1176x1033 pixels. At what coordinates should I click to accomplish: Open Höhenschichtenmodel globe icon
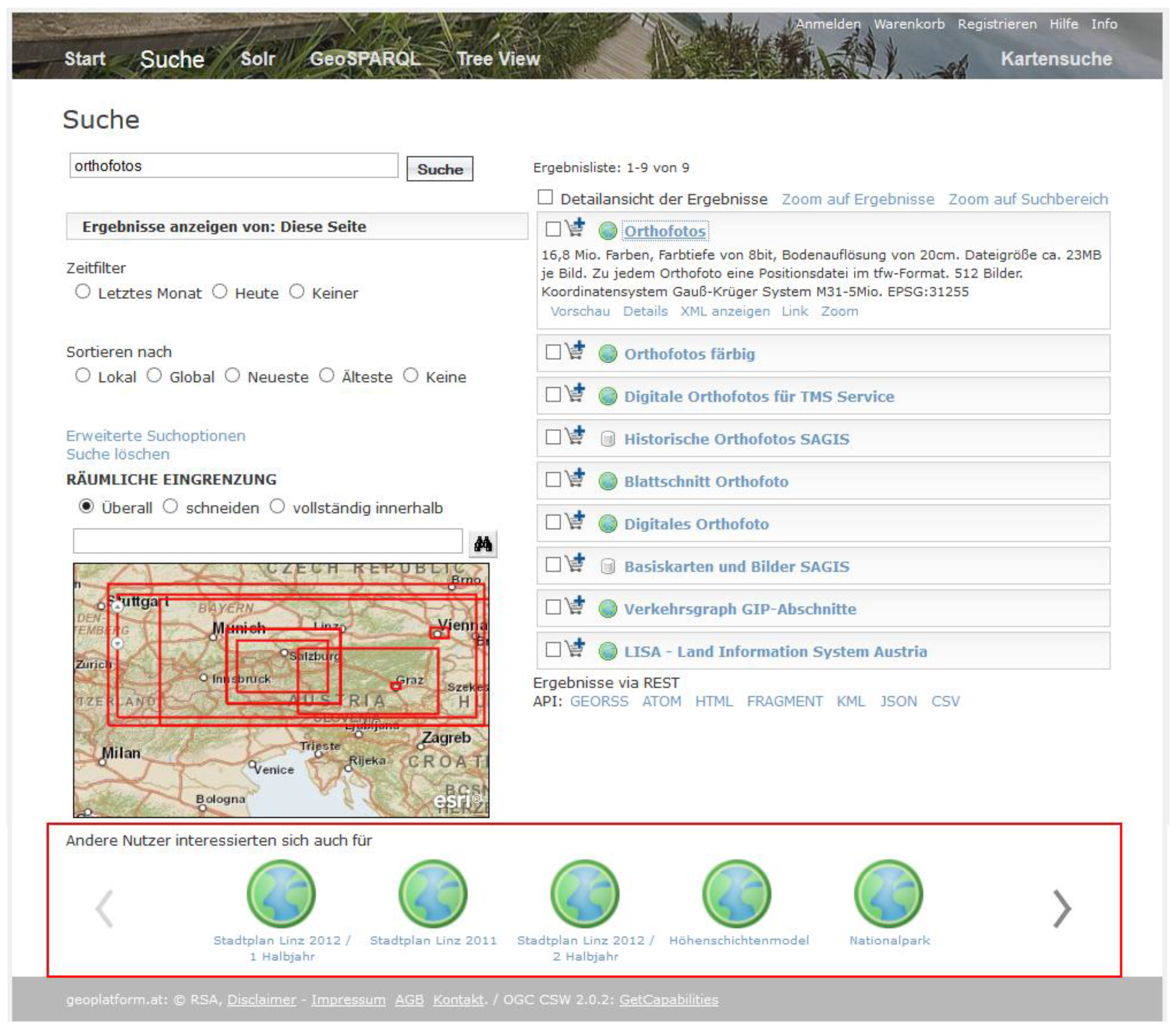tap(736, 893)
